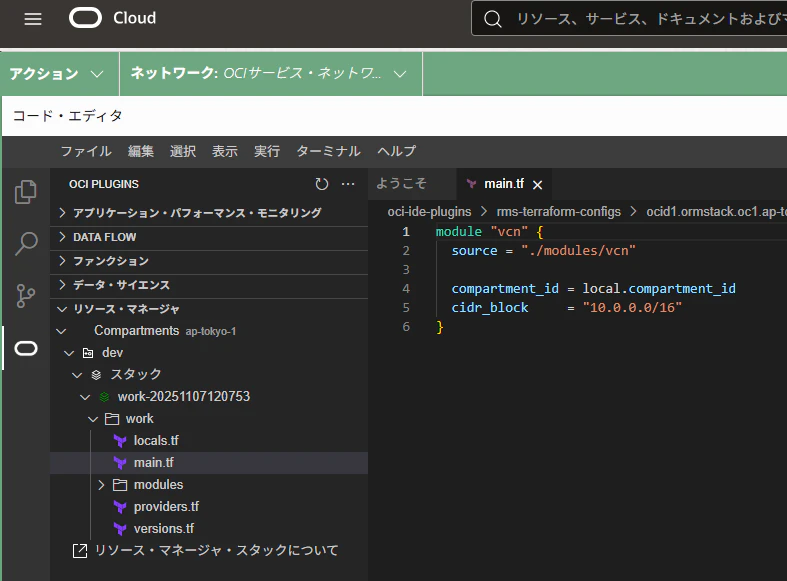Click the Terraform icon beside versions.tf
The width and height of the screenshot is (787, 581).
[x=120, y=529]
